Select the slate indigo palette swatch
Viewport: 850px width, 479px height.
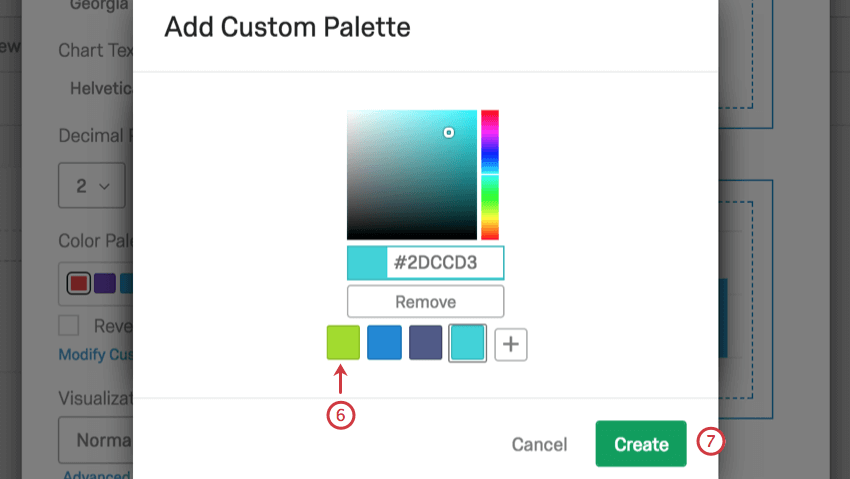[426, 343]
